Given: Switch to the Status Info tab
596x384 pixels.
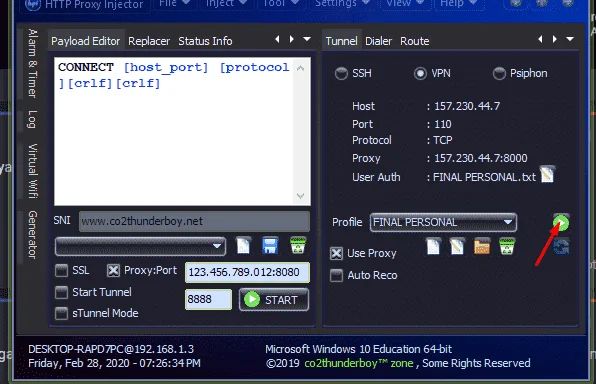Looking at the screenshot, I should click(x=205, y=41).
